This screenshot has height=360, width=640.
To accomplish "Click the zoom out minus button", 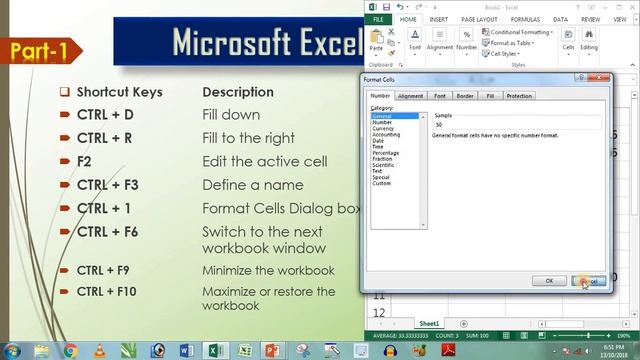I will click(554, 336).
